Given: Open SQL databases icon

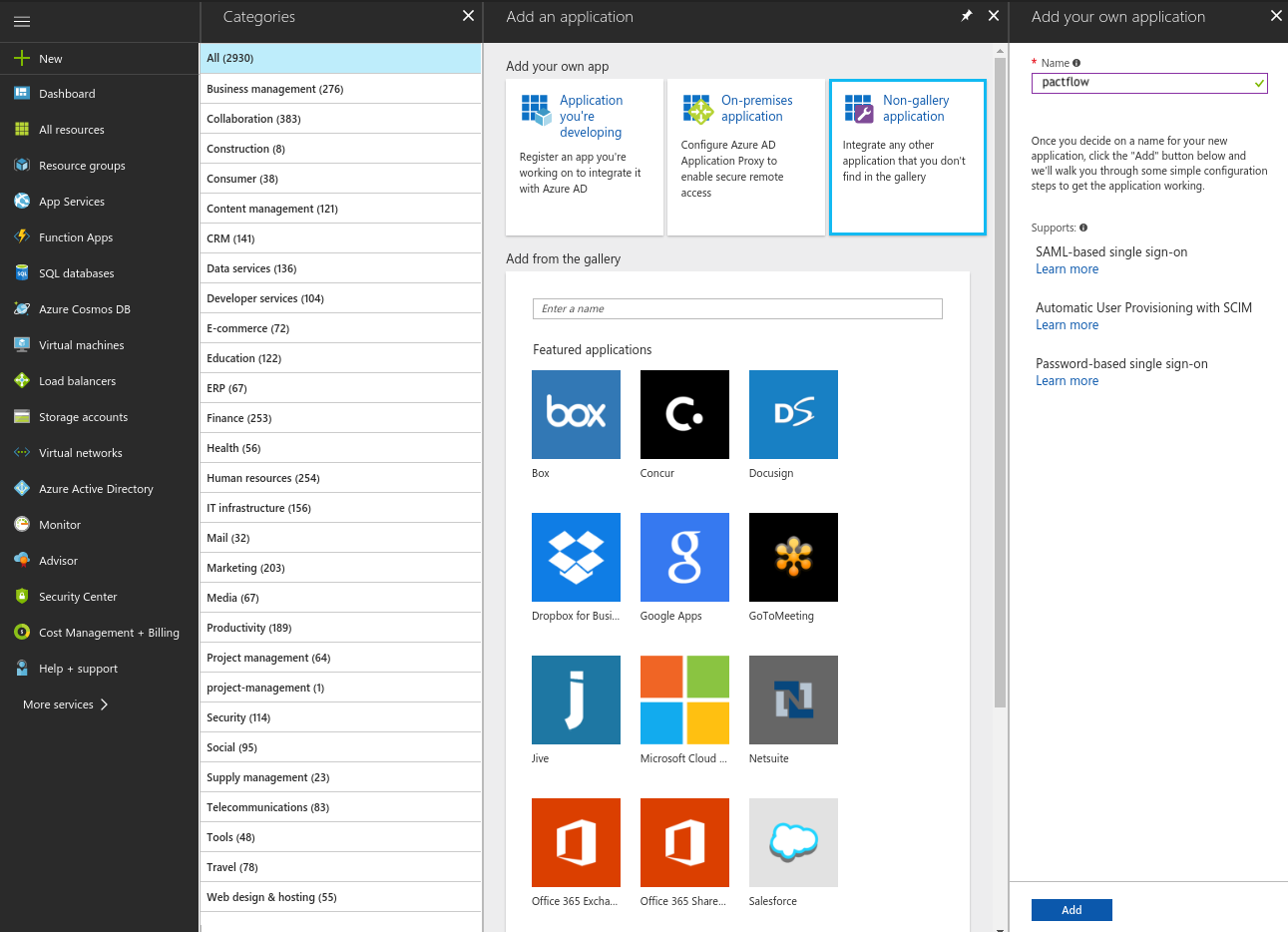Looking at the screenshot, I should click(22, 272).
